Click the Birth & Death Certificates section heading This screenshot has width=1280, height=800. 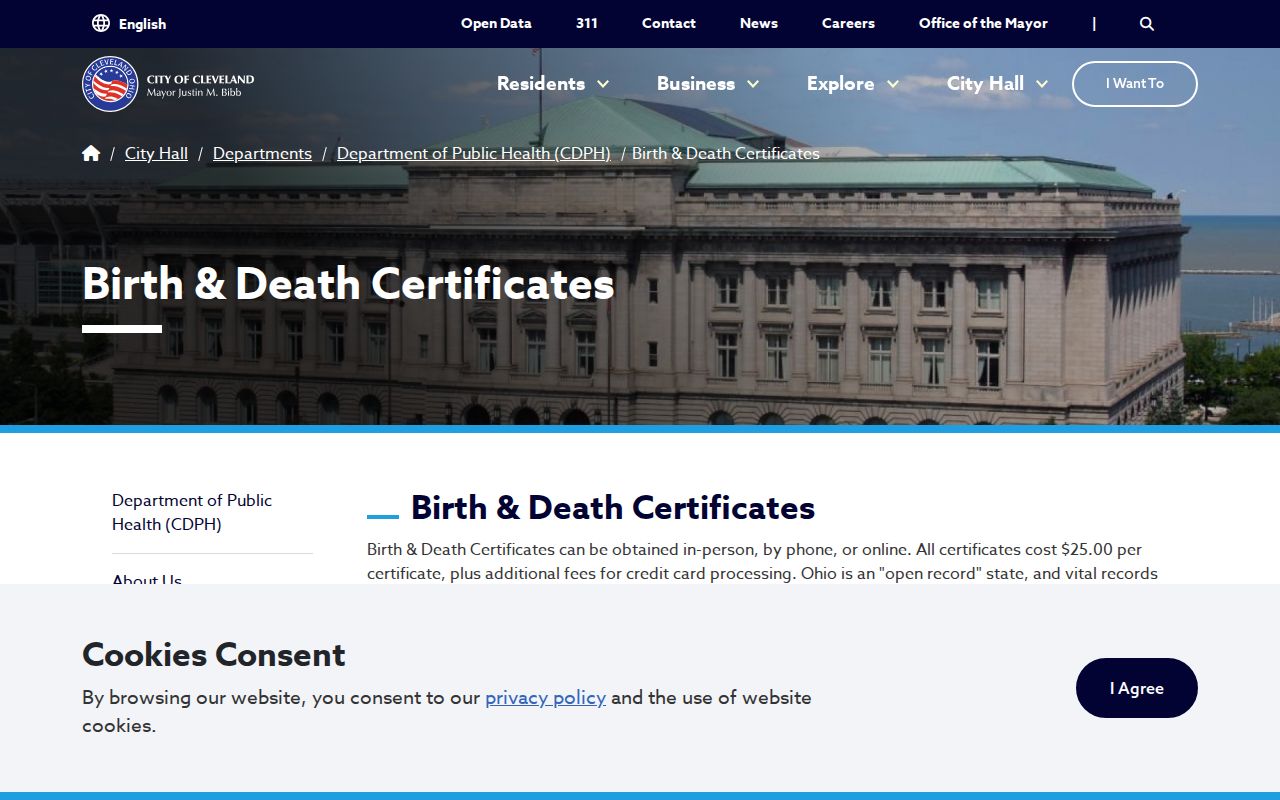pyautogui.click(x=613, y=508)
